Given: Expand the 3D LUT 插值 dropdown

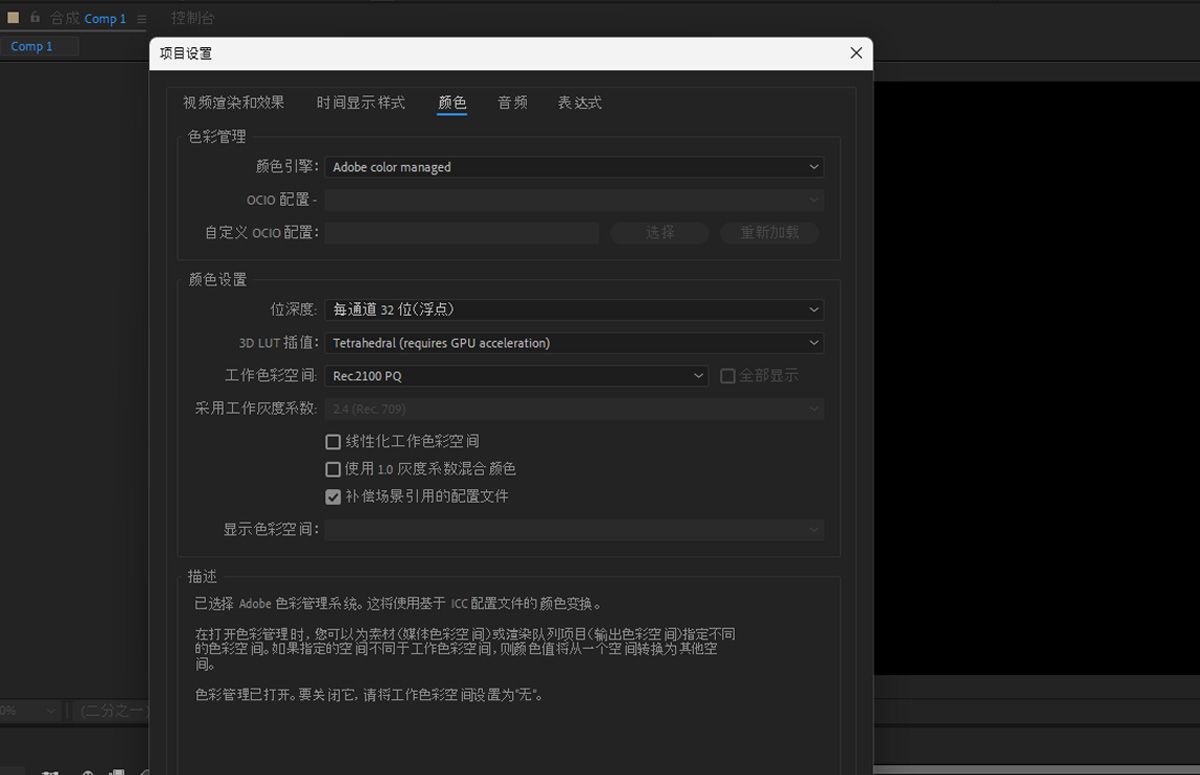Looking at the screenshot, I should point(573,342).
